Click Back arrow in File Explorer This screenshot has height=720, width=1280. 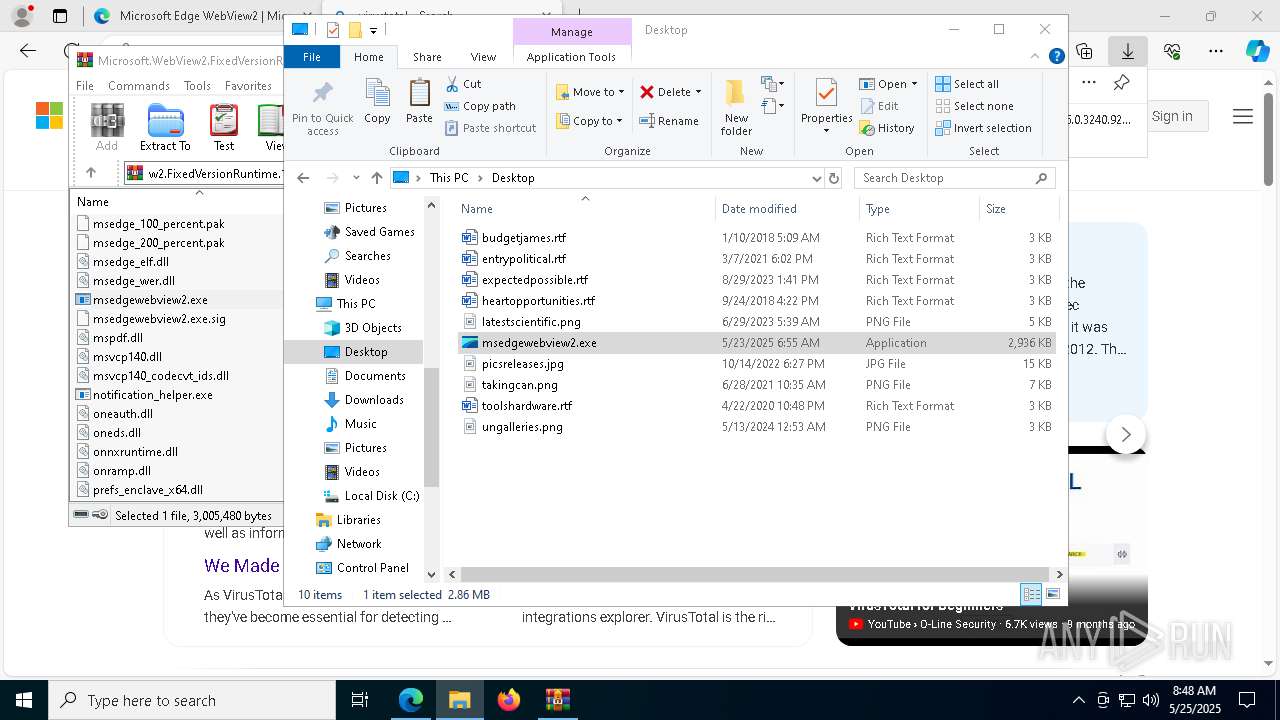pos(304,178)
